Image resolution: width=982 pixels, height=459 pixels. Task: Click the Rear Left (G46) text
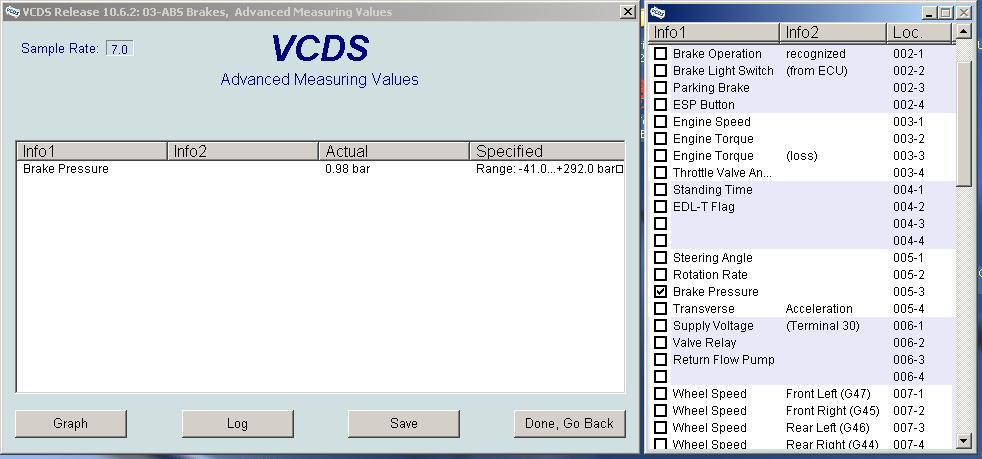[x=827, y=428]
